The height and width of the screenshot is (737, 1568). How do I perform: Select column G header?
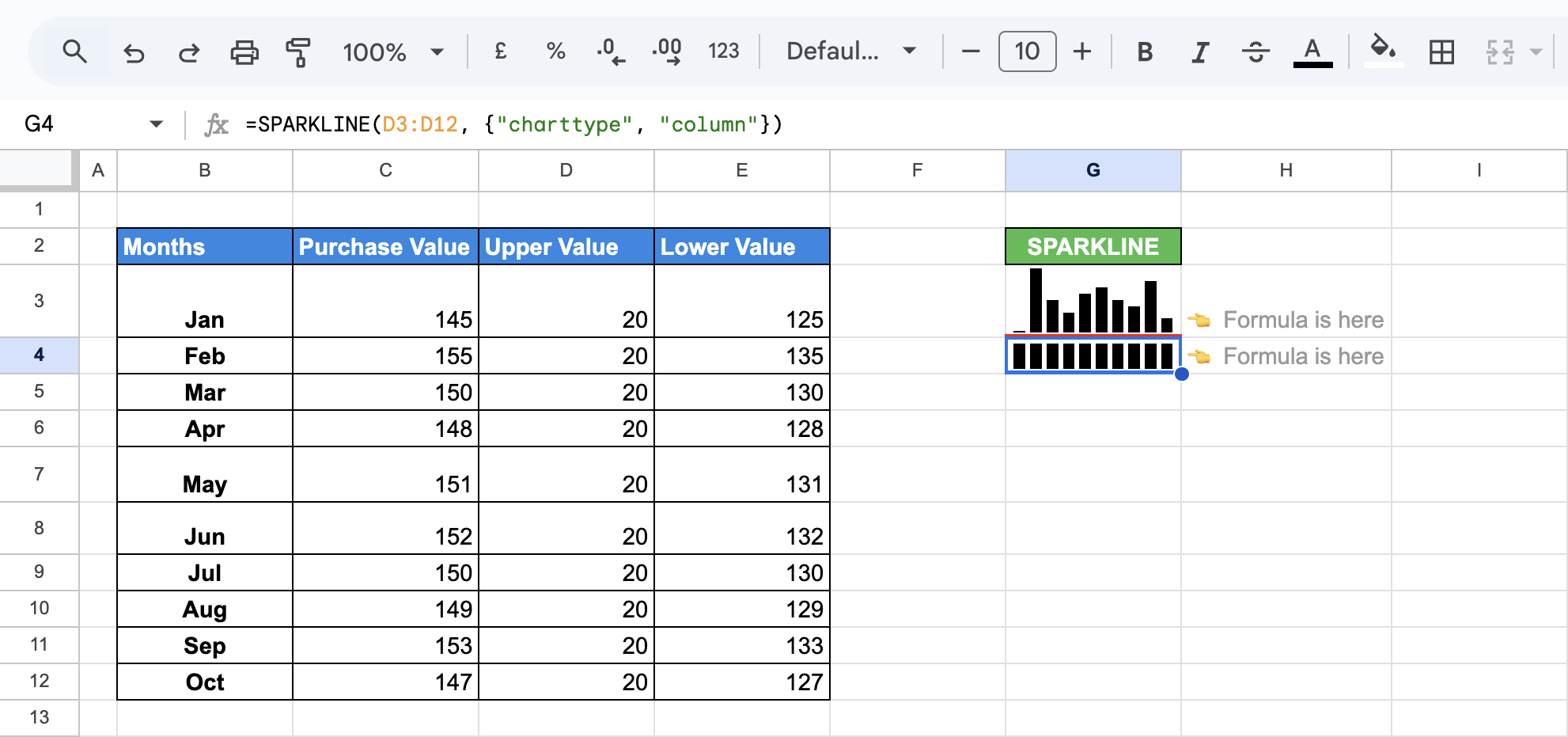pos(1093,170)
